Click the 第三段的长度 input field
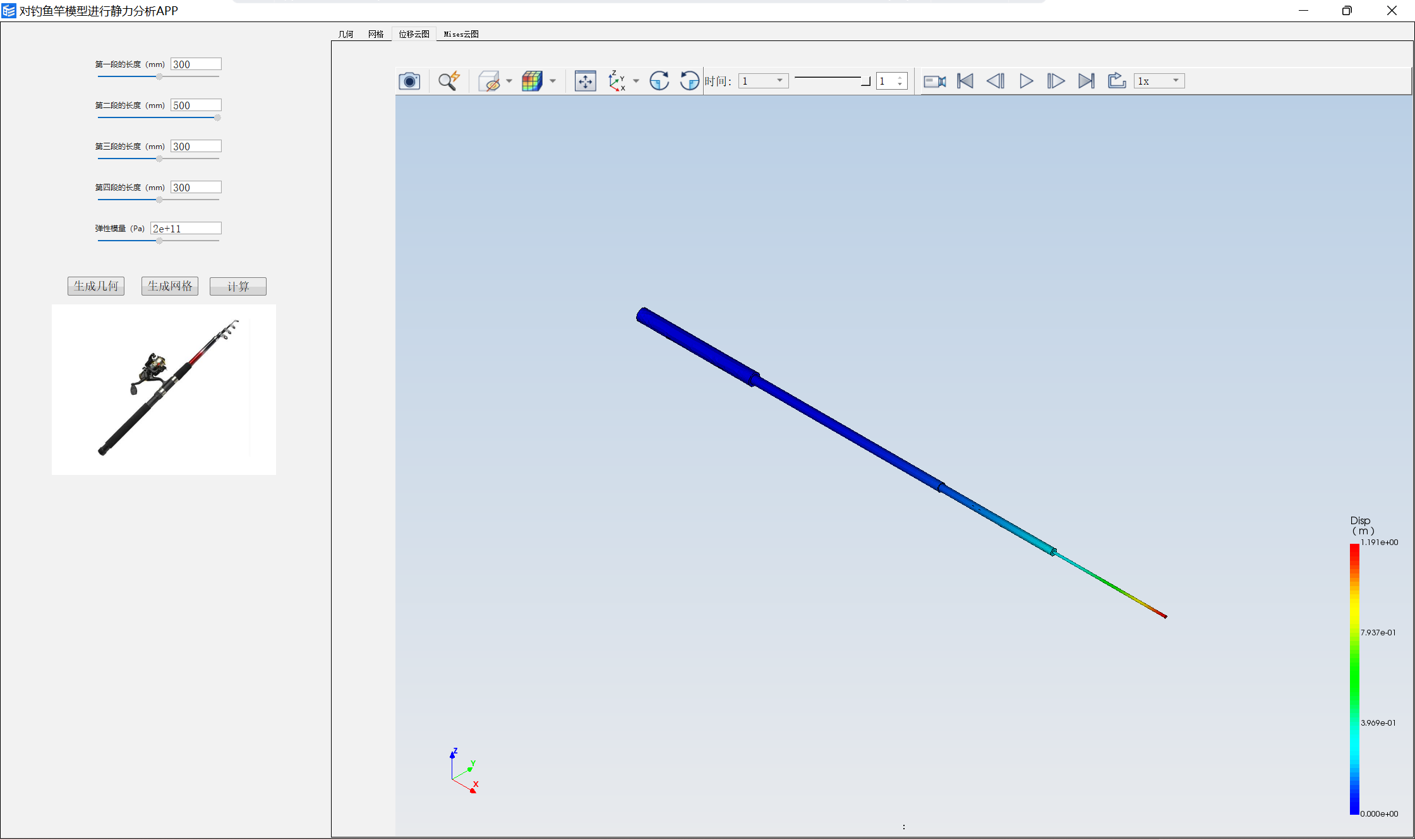This screenshot has height=840, width=1415. (x=196, y=146)
